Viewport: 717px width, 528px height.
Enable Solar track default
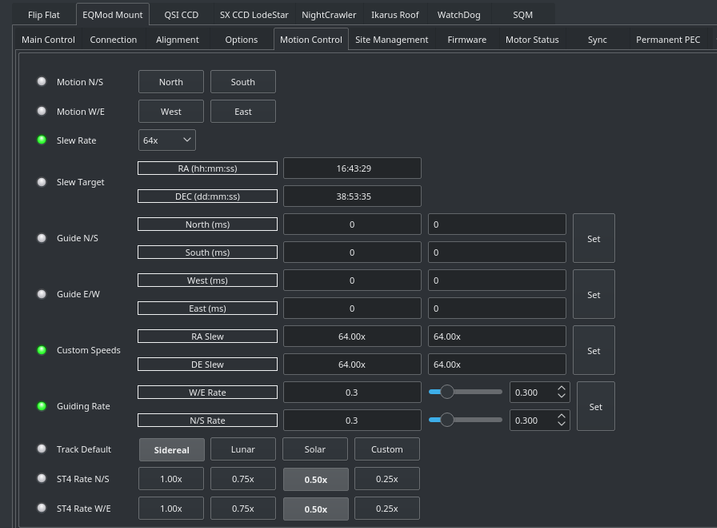click(315, 450)
